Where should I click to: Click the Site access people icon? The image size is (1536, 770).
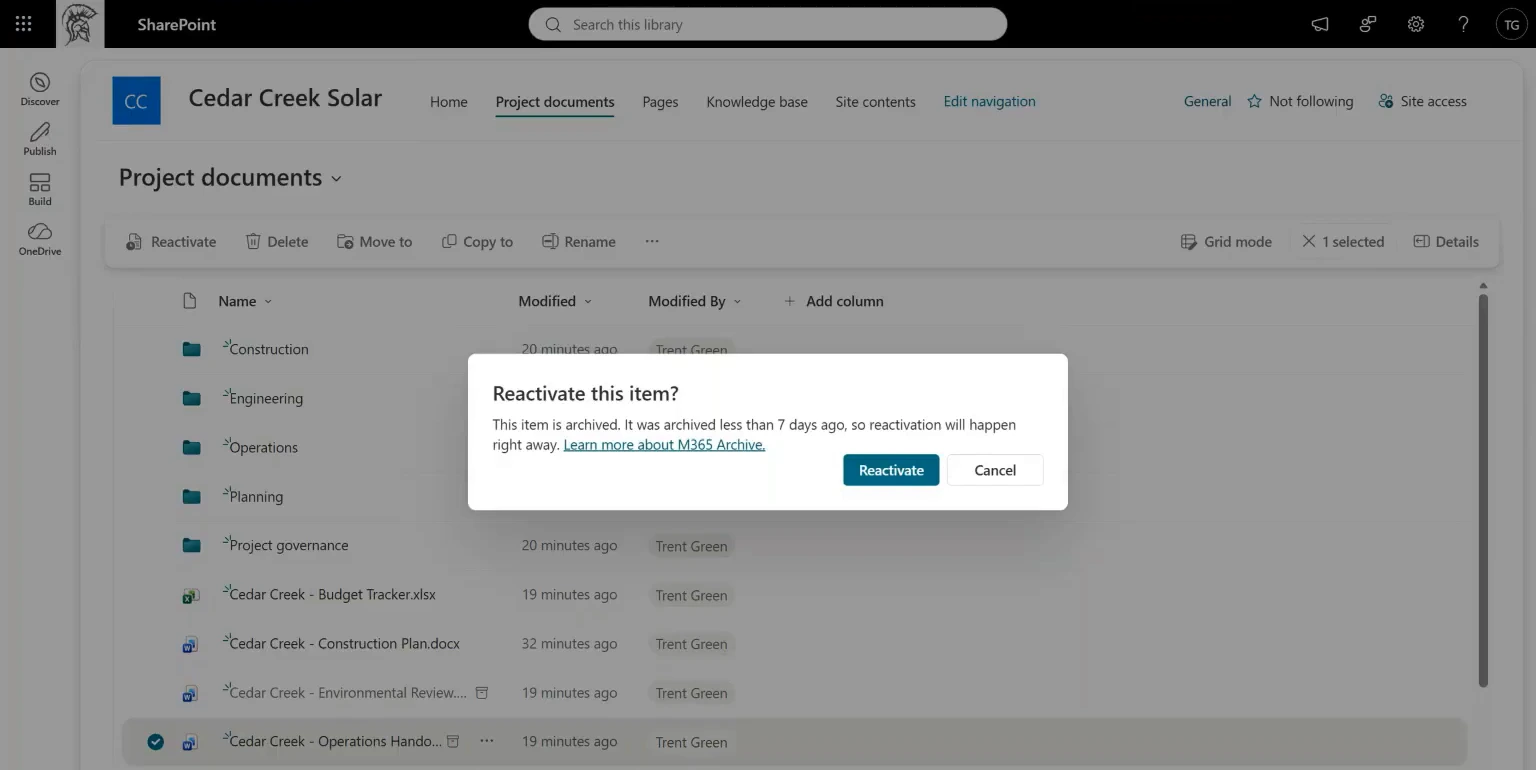pyautogui.click(x=1385, y=101)
